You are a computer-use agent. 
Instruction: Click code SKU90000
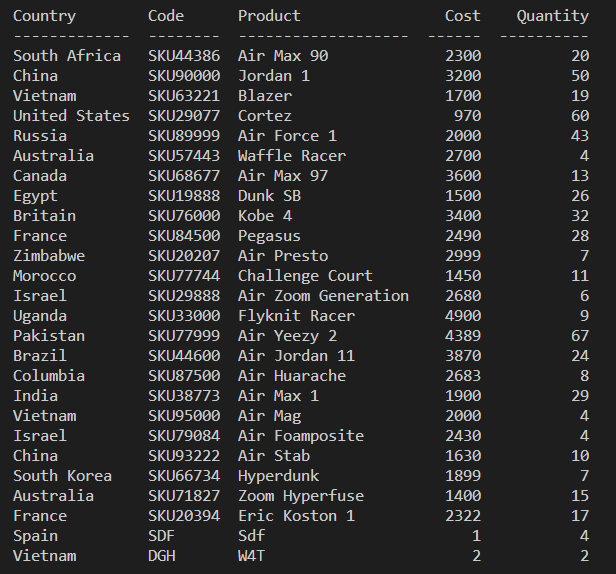(184, 76)
